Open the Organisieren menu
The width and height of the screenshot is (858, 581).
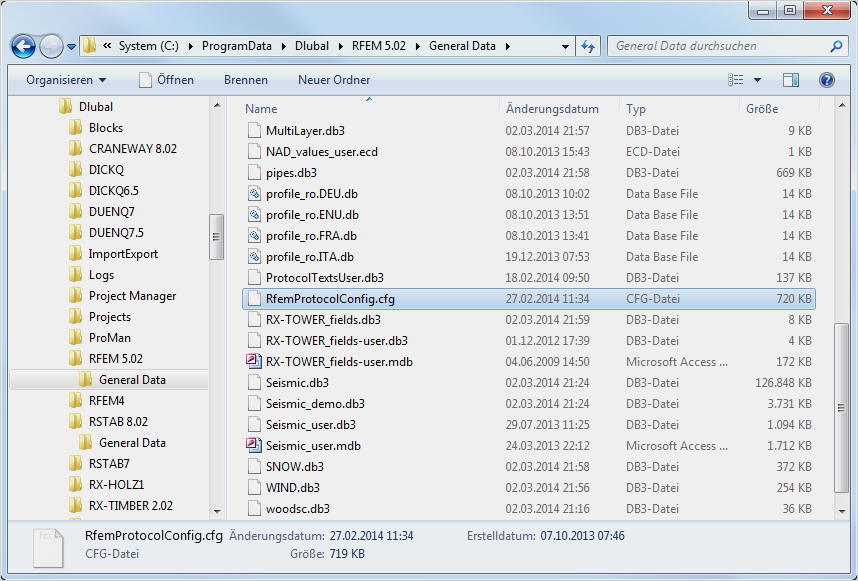pos(66,80)
